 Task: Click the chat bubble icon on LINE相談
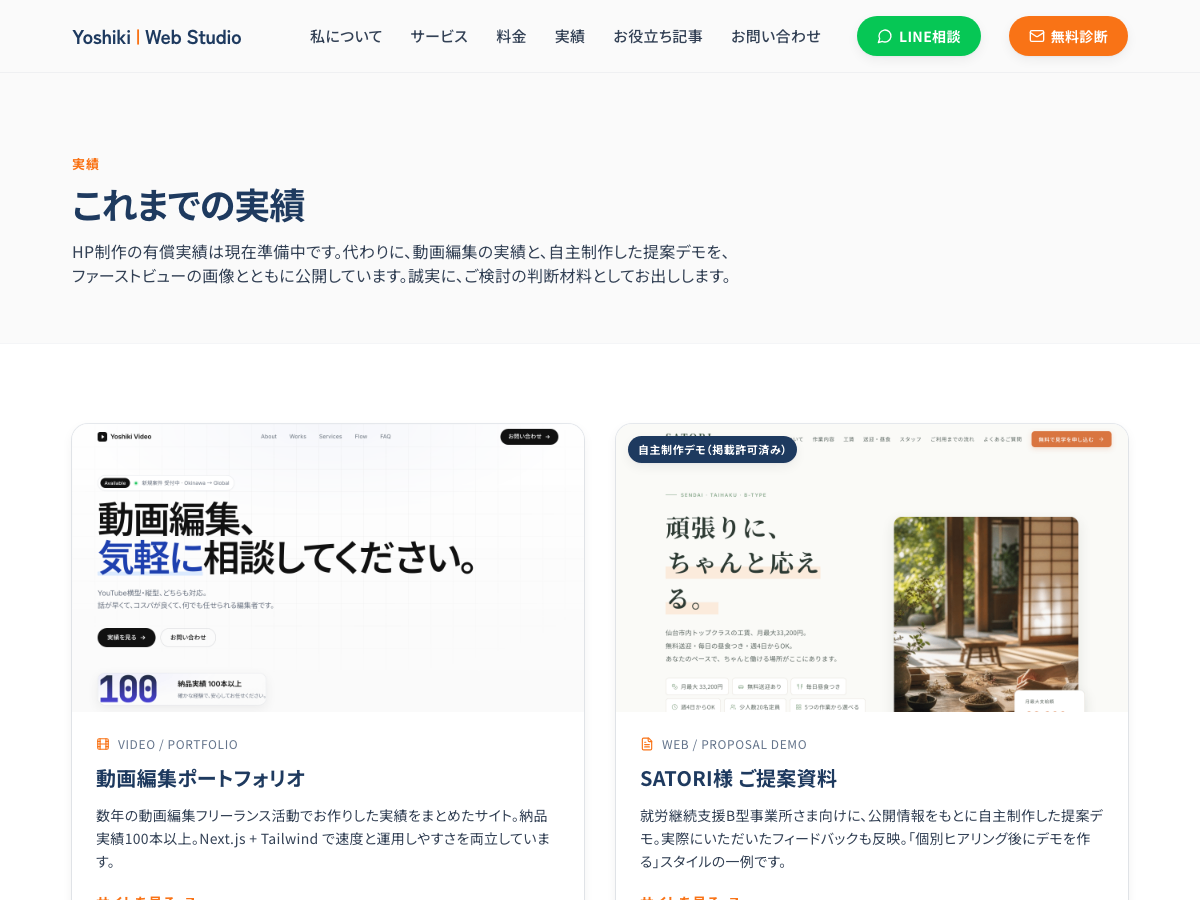pos(884,36)
